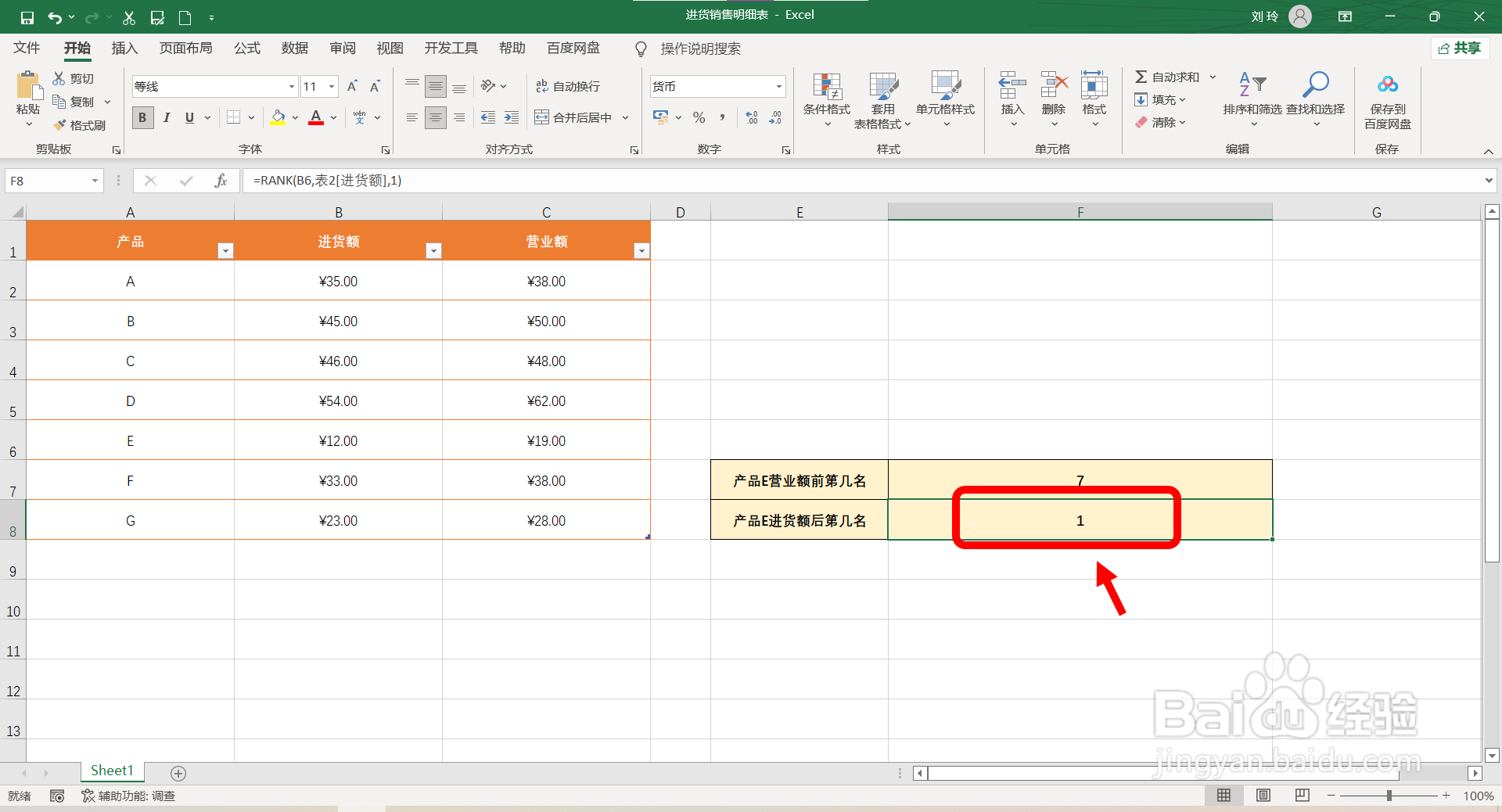Click the Paste clipboard icon

point(29,84)
